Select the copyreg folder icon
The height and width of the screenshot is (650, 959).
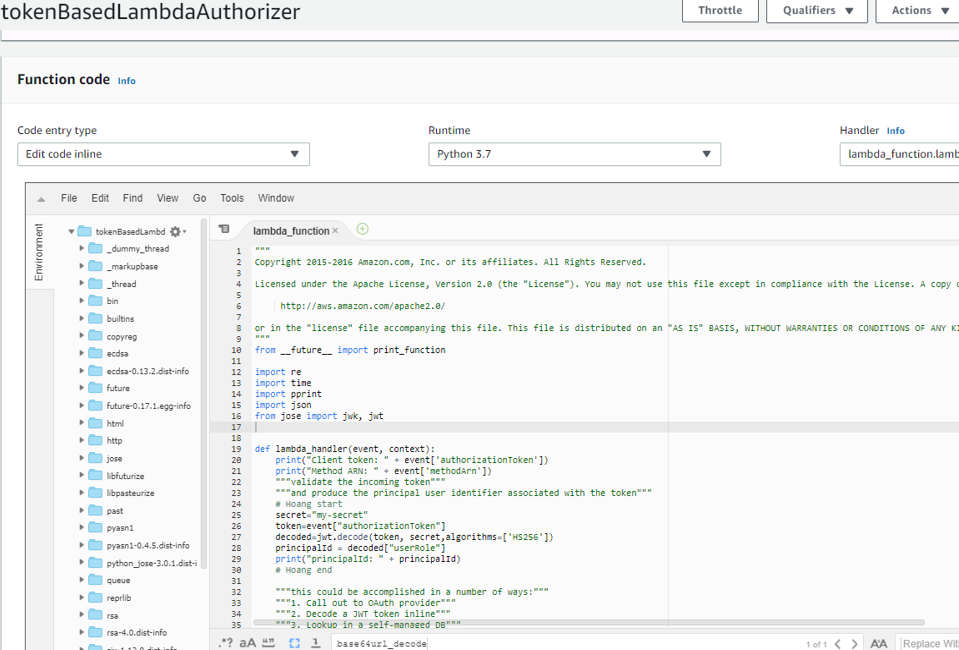(x=95, y=336)
